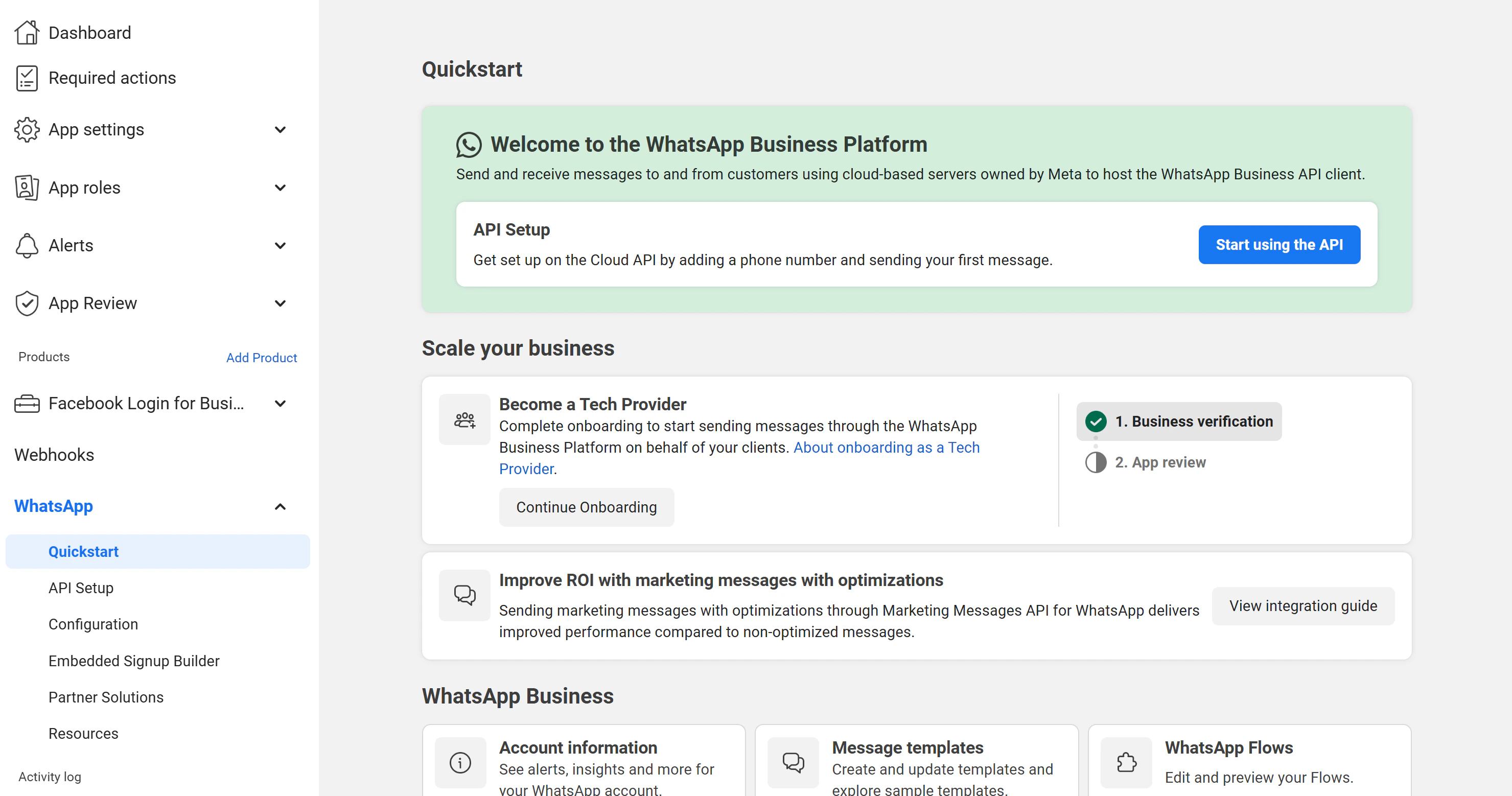Click the App roles badge icon

click(27, 188)
